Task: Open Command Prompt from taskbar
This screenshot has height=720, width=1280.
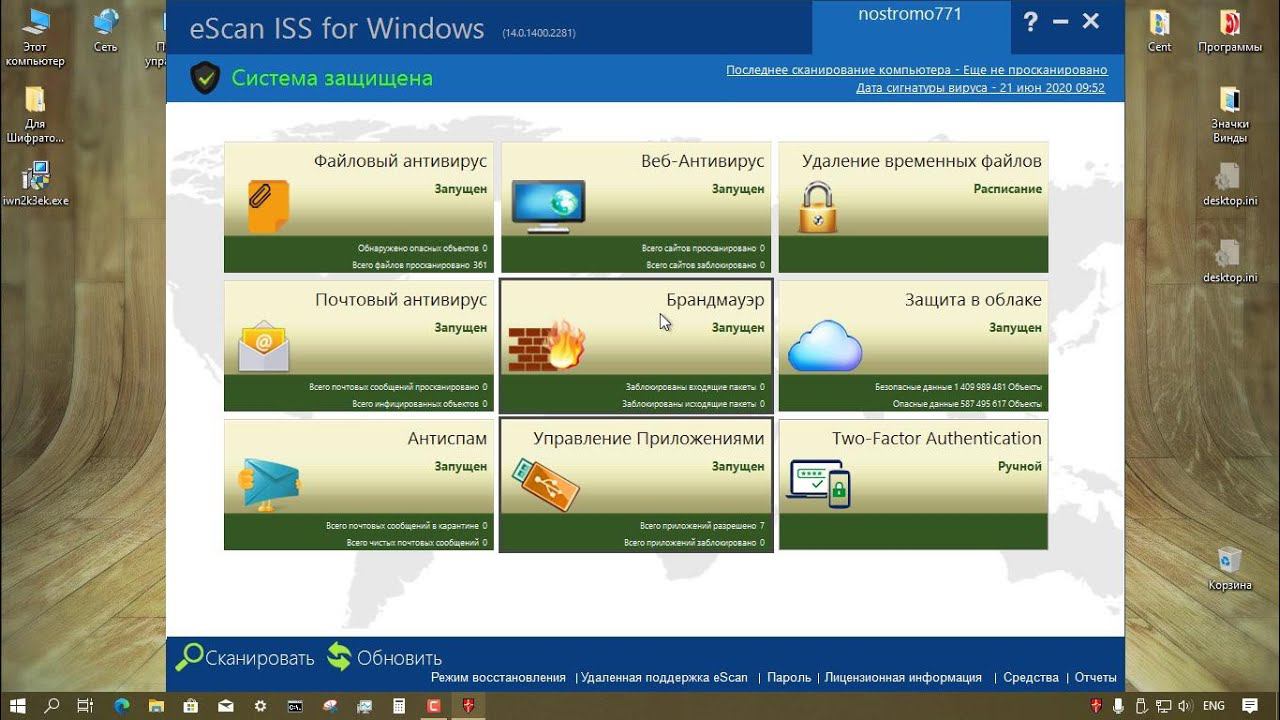Action: click(296, 706)
